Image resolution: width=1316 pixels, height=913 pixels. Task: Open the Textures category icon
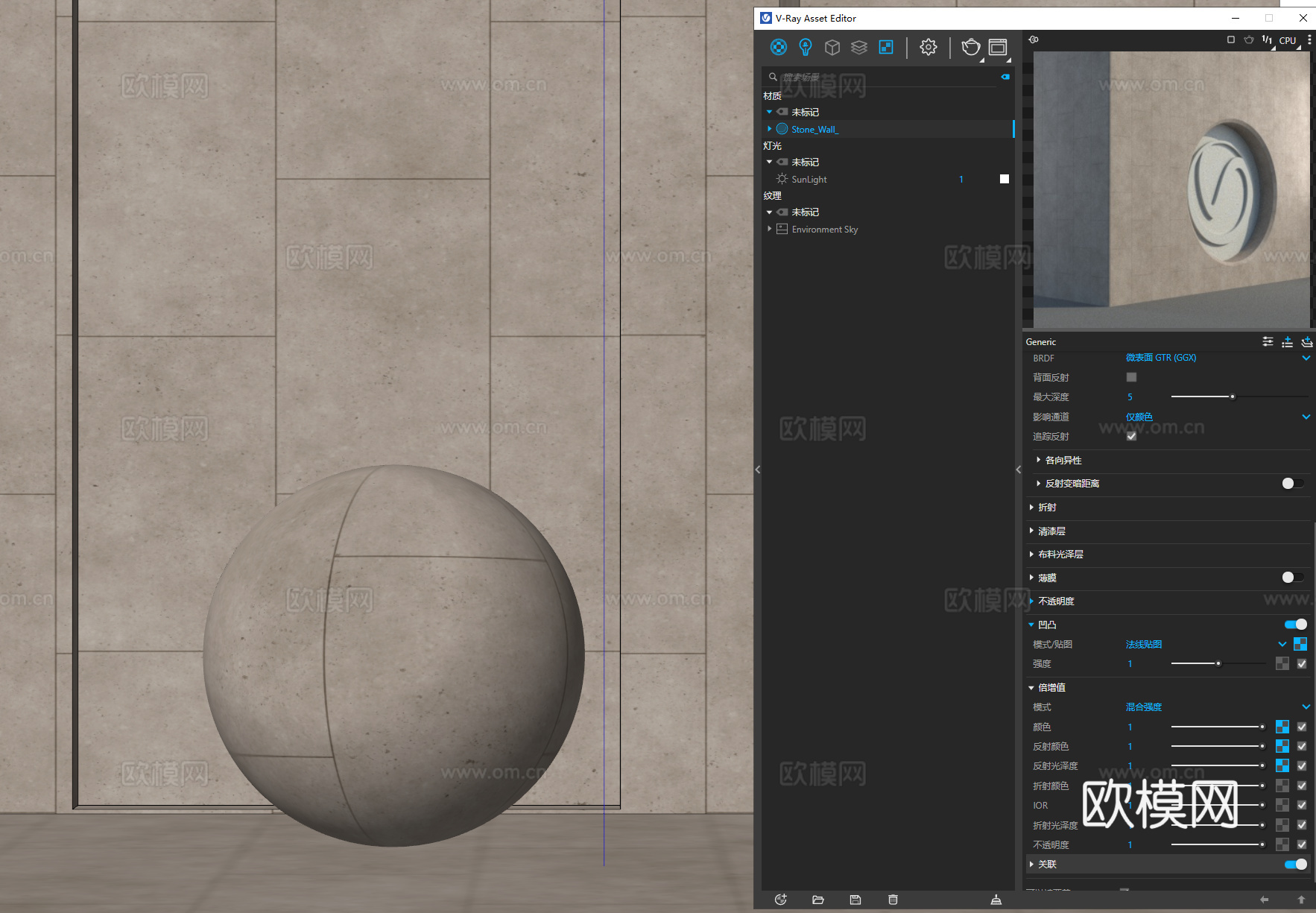point(886,48)
